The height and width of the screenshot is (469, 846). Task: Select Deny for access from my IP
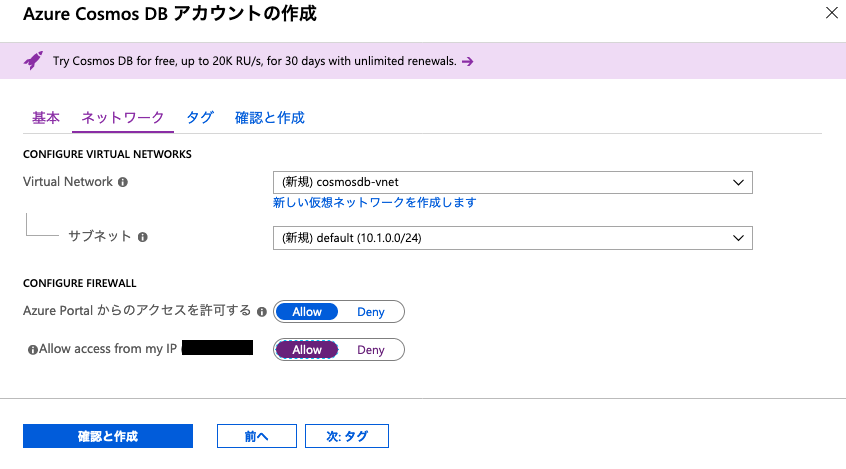[371, 350]
